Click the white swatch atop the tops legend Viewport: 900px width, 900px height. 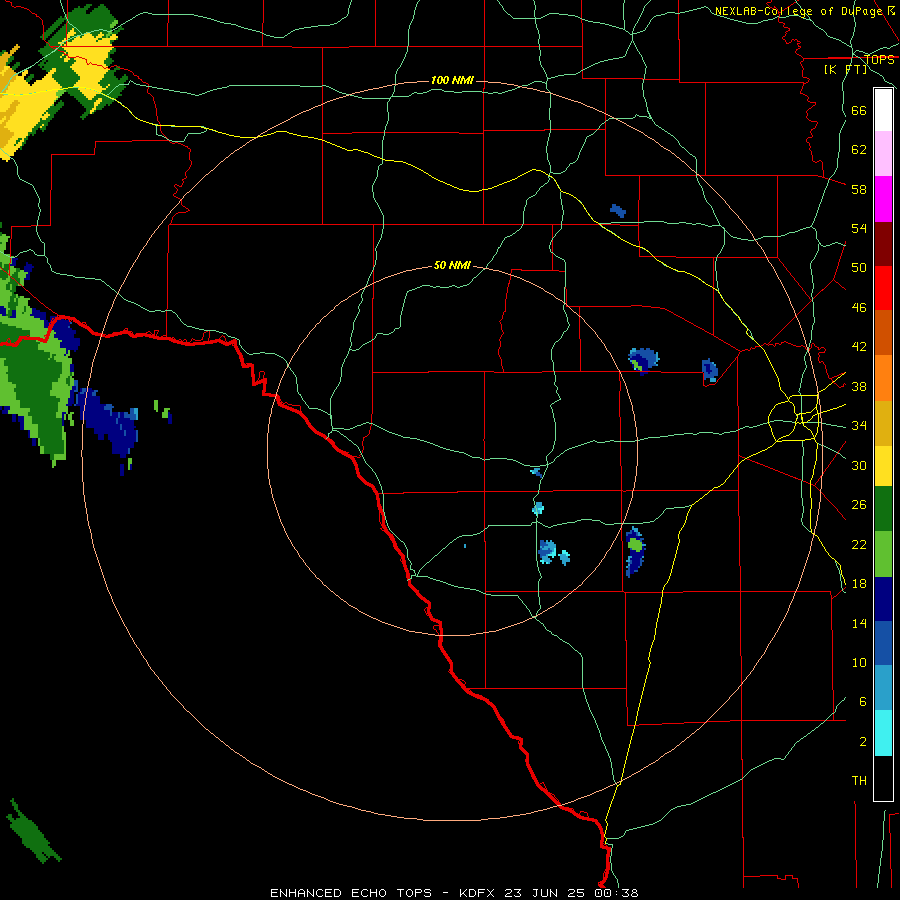tap(883, 110)
